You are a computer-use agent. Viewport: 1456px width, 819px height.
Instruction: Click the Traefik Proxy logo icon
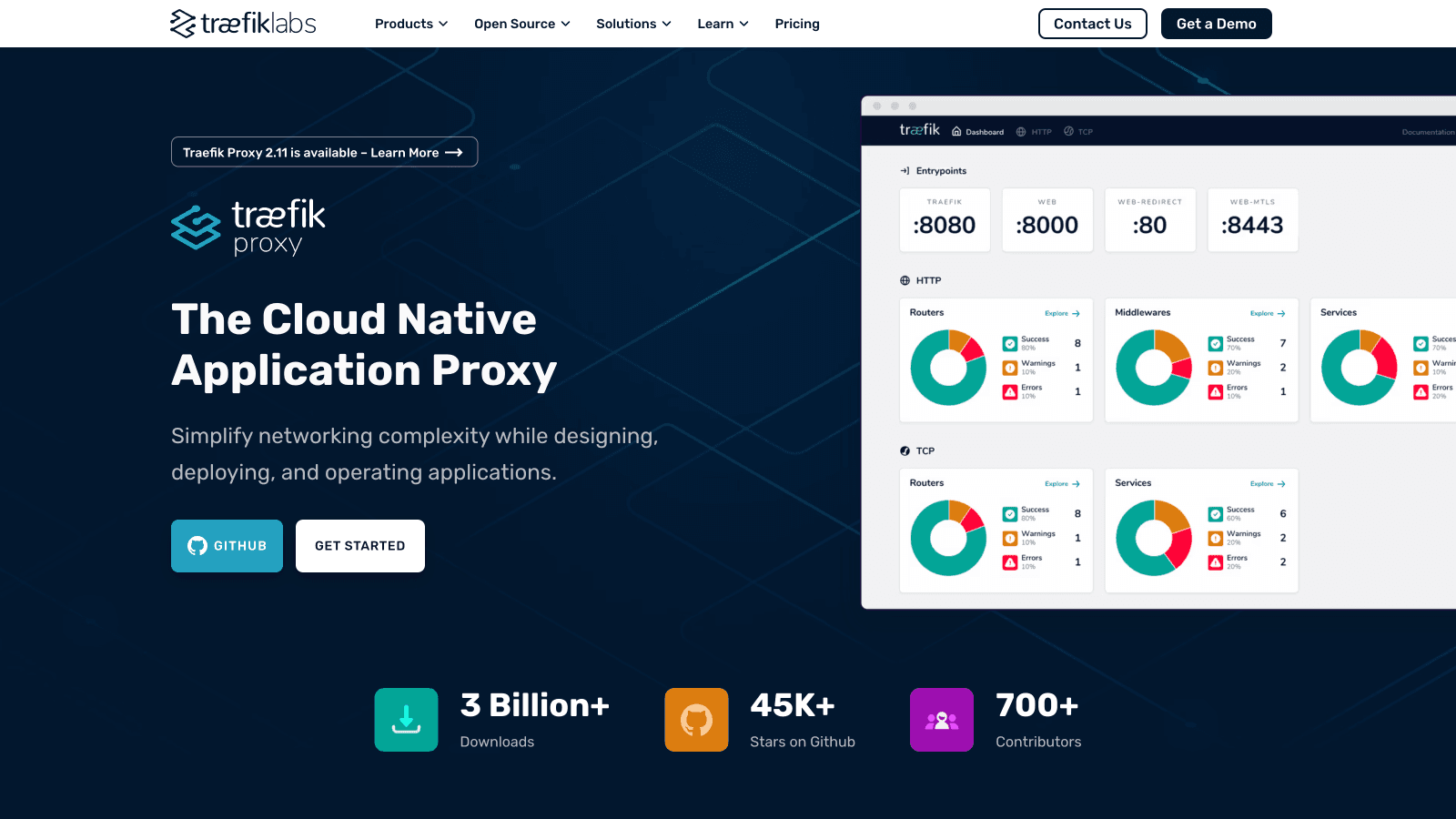coord(196,227)
